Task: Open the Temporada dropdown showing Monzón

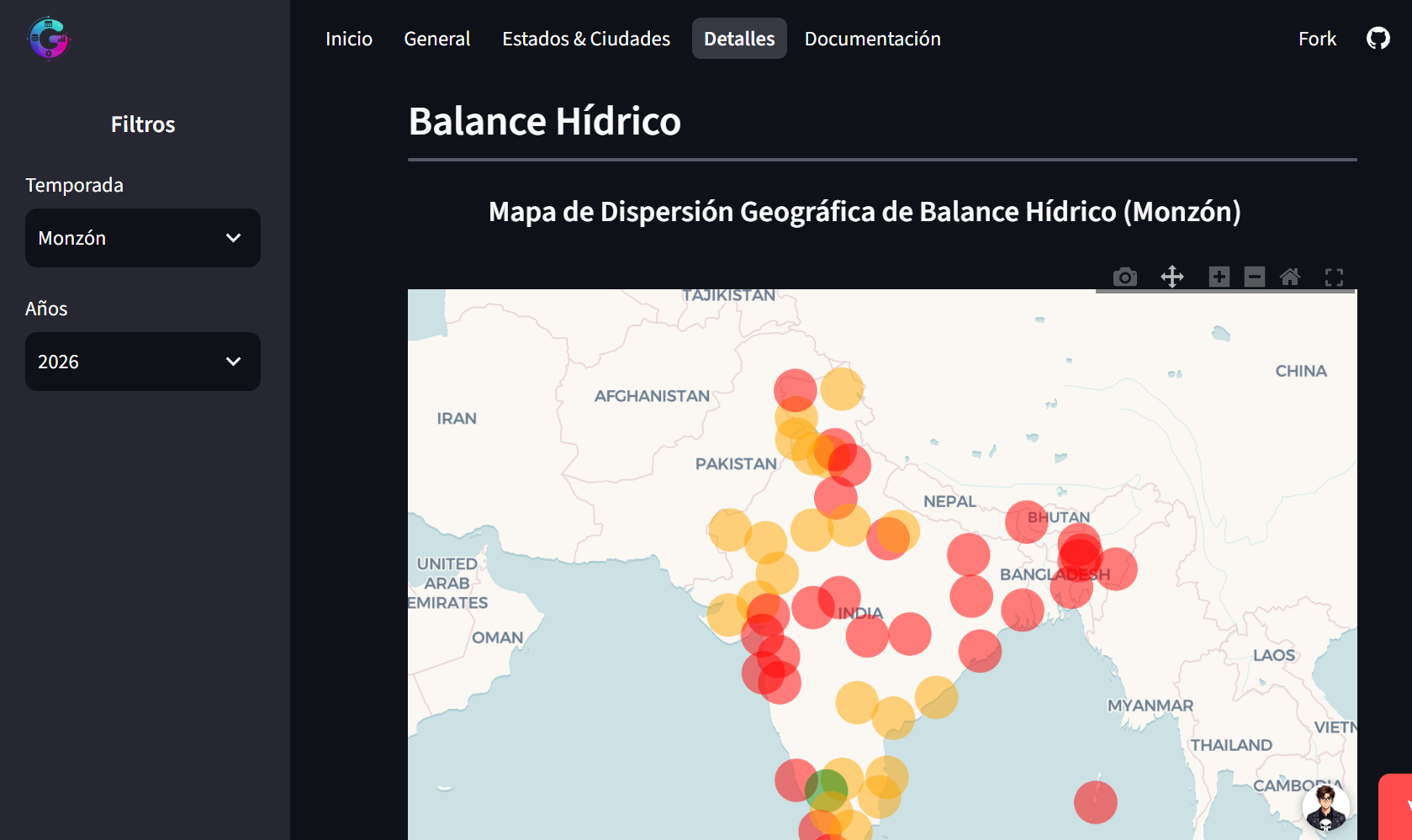Action: (143, 238)
